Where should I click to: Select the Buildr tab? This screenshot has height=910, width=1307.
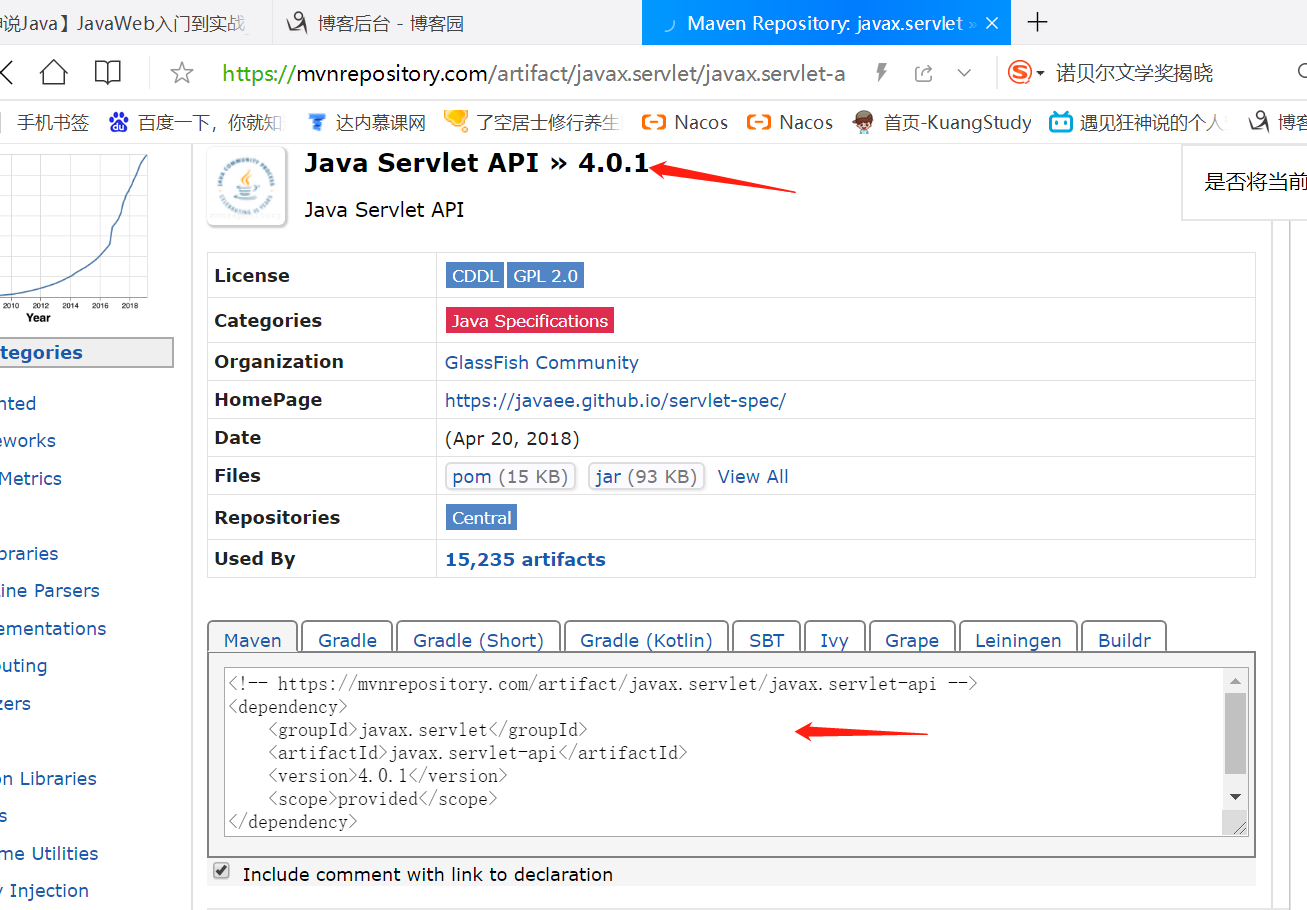(1124, 640)
